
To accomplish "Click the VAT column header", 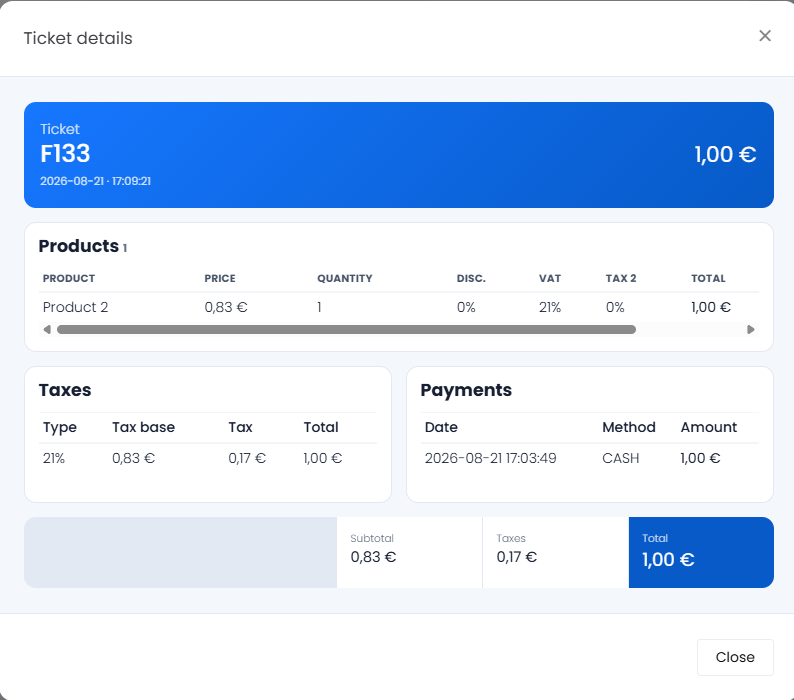I will coord(549,278).
